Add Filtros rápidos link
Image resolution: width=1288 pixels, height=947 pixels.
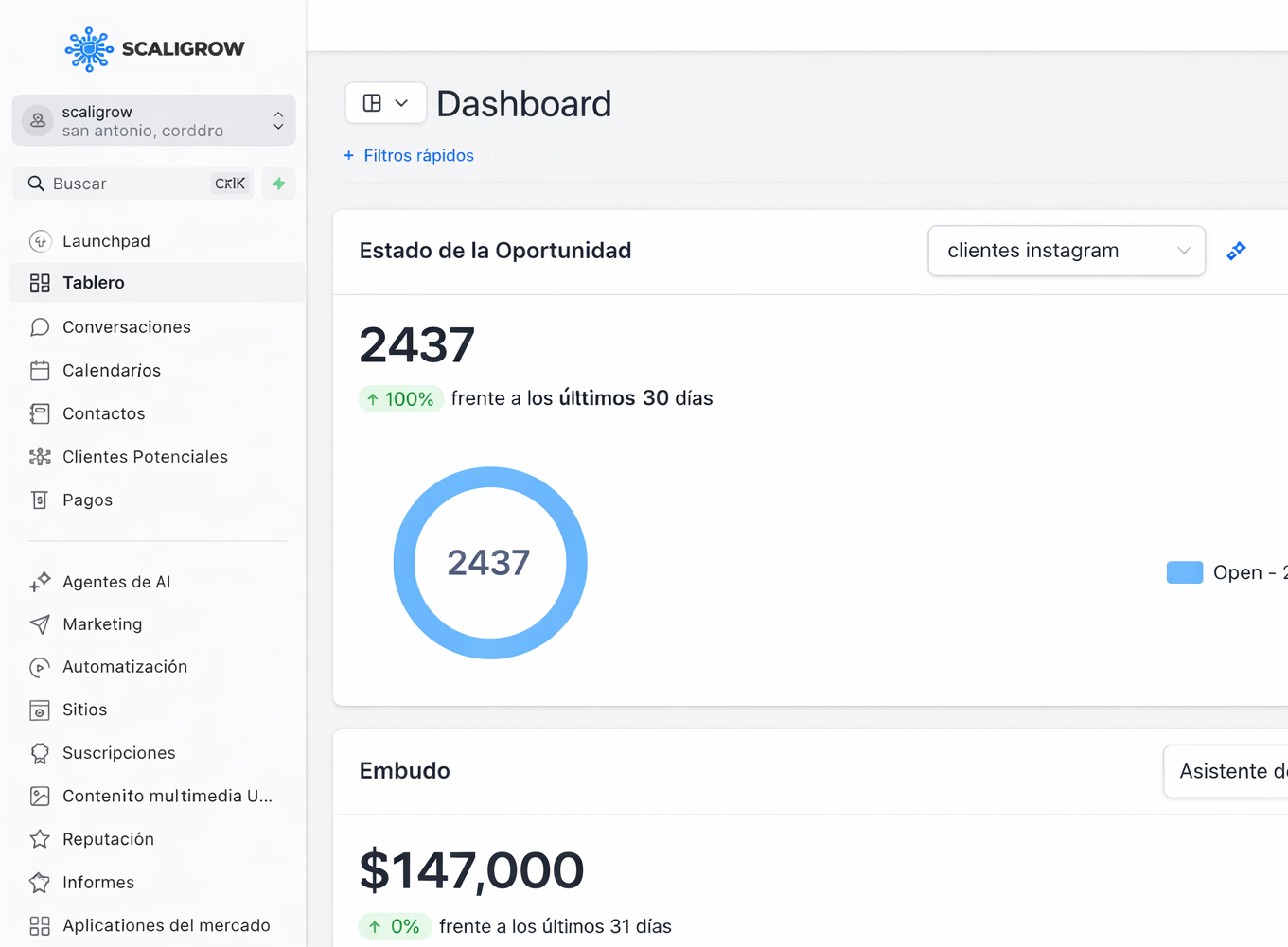pos(409,155)
